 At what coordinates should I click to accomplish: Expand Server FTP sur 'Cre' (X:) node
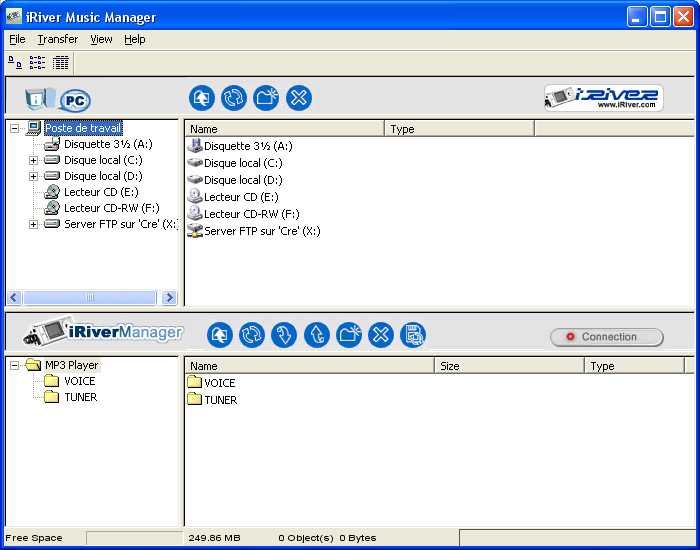[x=33, y=224]
